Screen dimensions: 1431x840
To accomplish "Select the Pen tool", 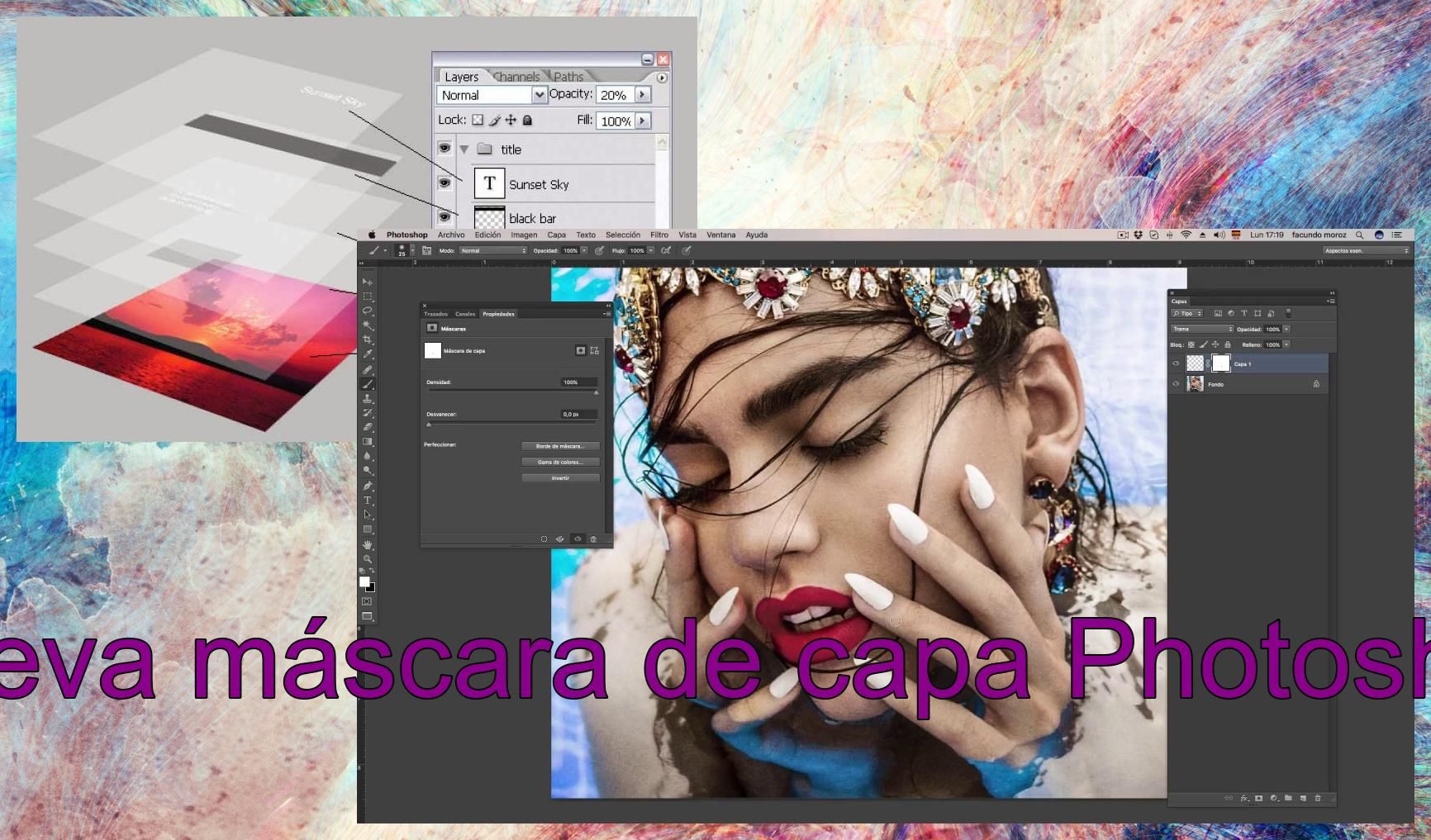I will [368, 486].
